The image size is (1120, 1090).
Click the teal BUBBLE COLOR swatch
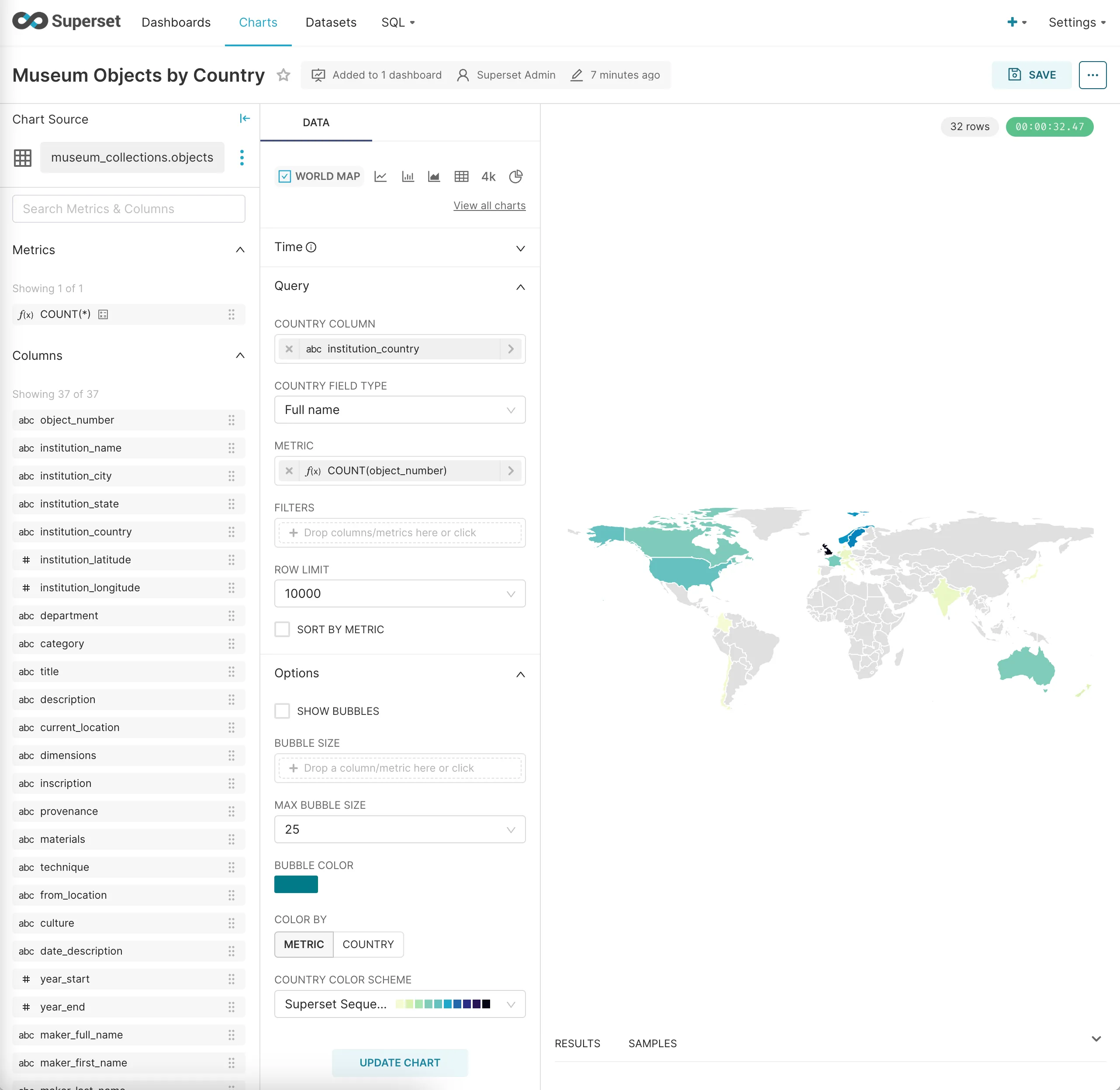pos(295,884)
